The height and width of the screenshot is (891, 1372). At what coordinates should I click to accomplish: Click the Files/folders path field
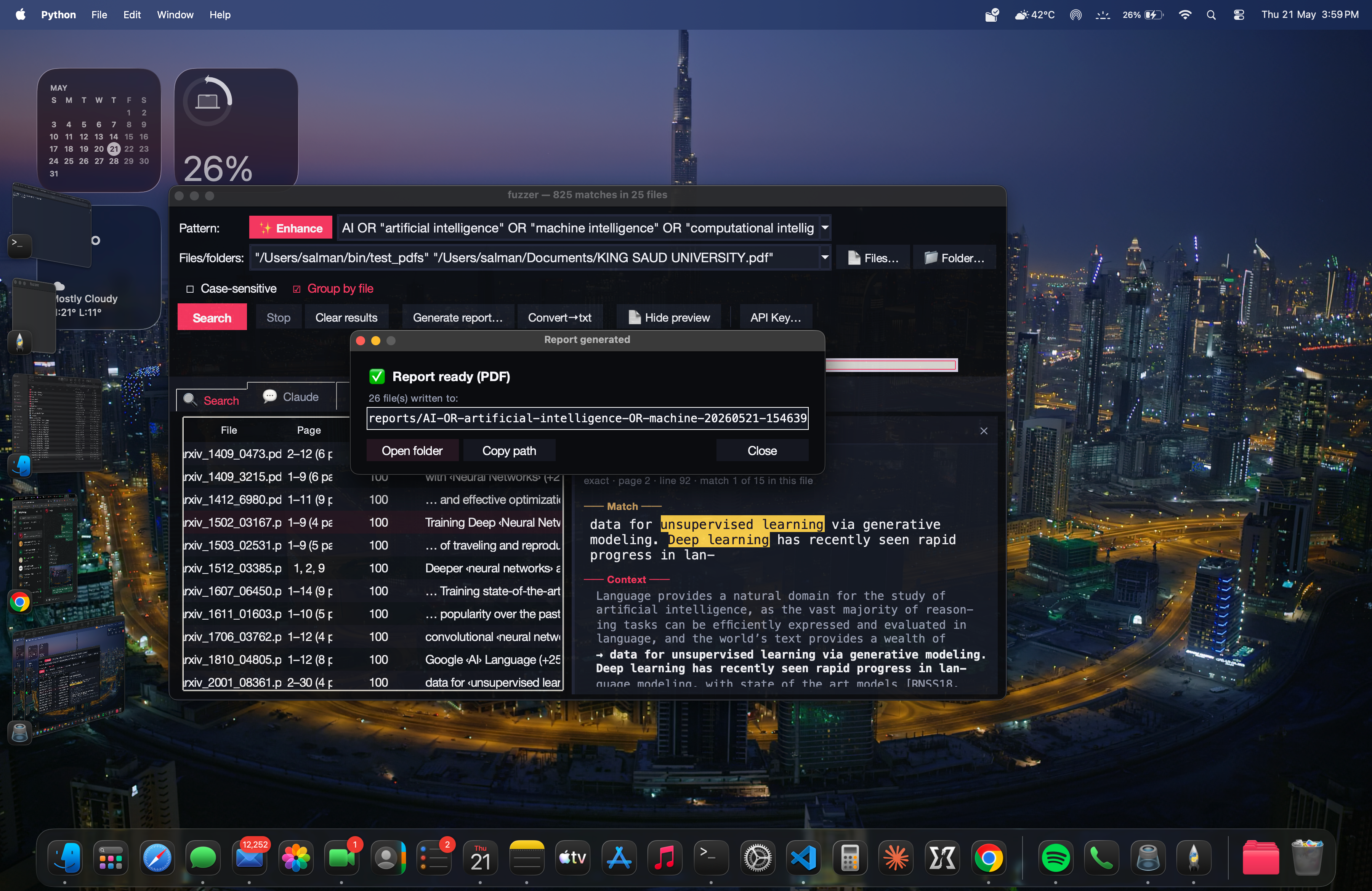click(x=534, y=258)
